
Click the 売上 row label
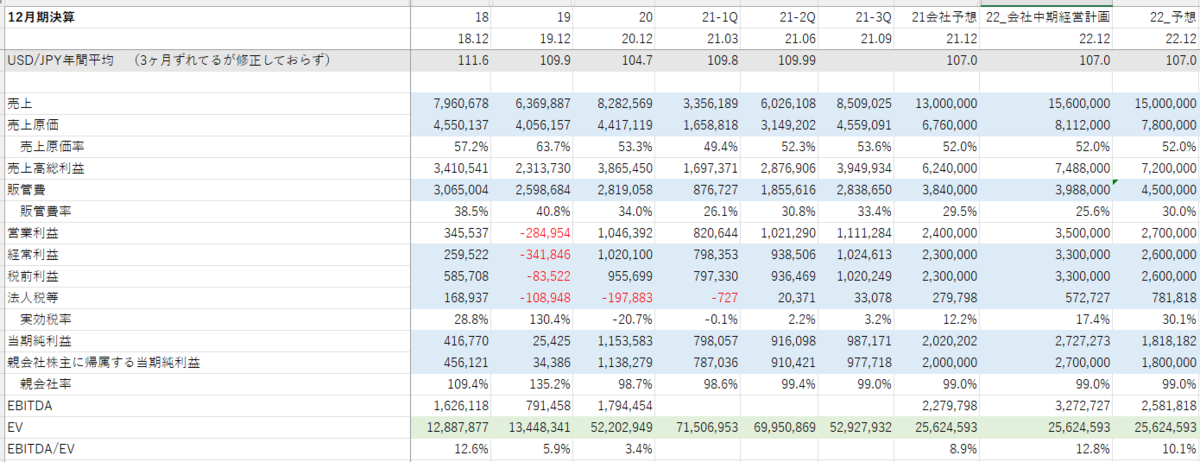click(19, 103)
